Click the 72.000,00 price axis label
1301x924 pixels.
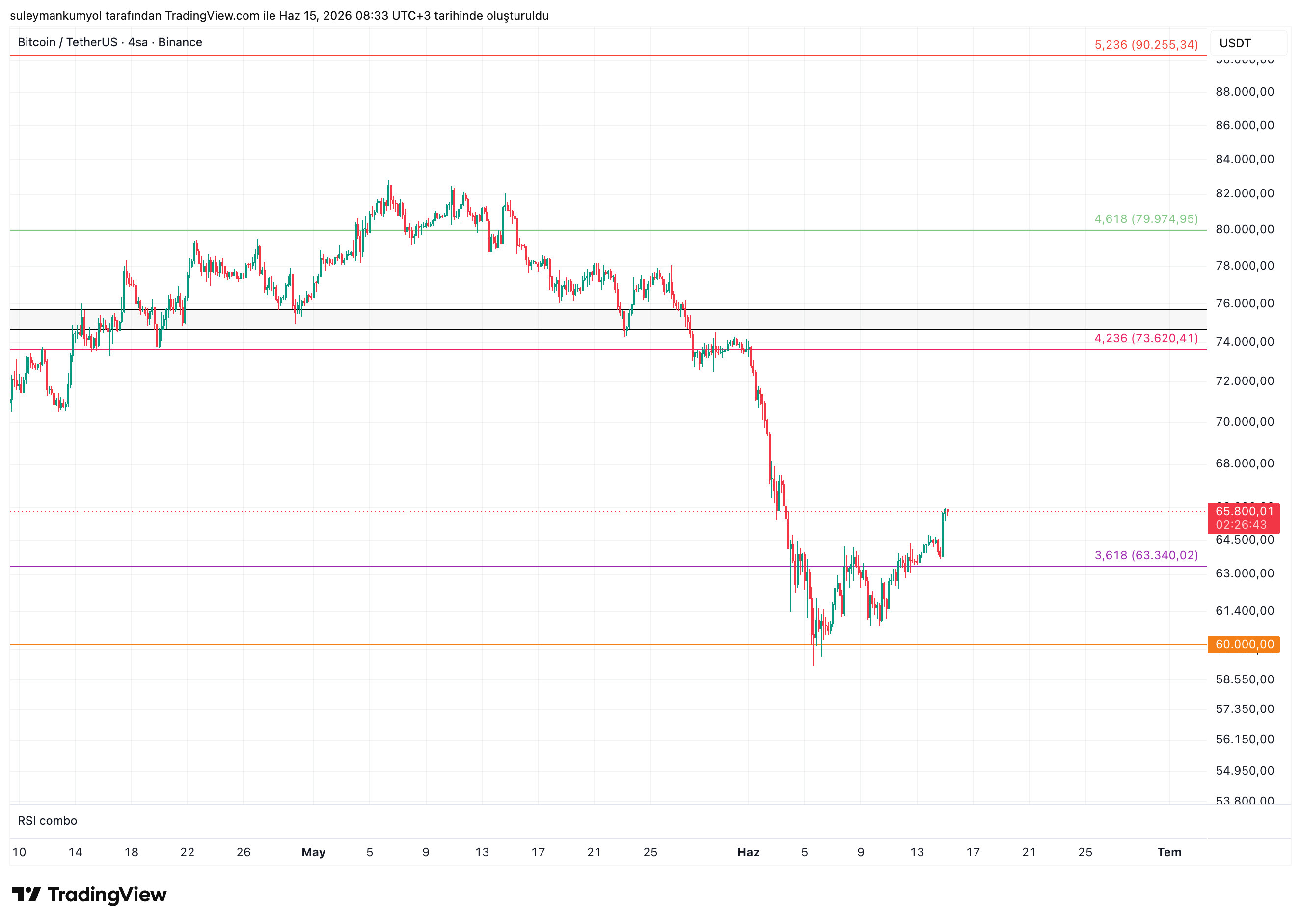(x=1245, y=381)
